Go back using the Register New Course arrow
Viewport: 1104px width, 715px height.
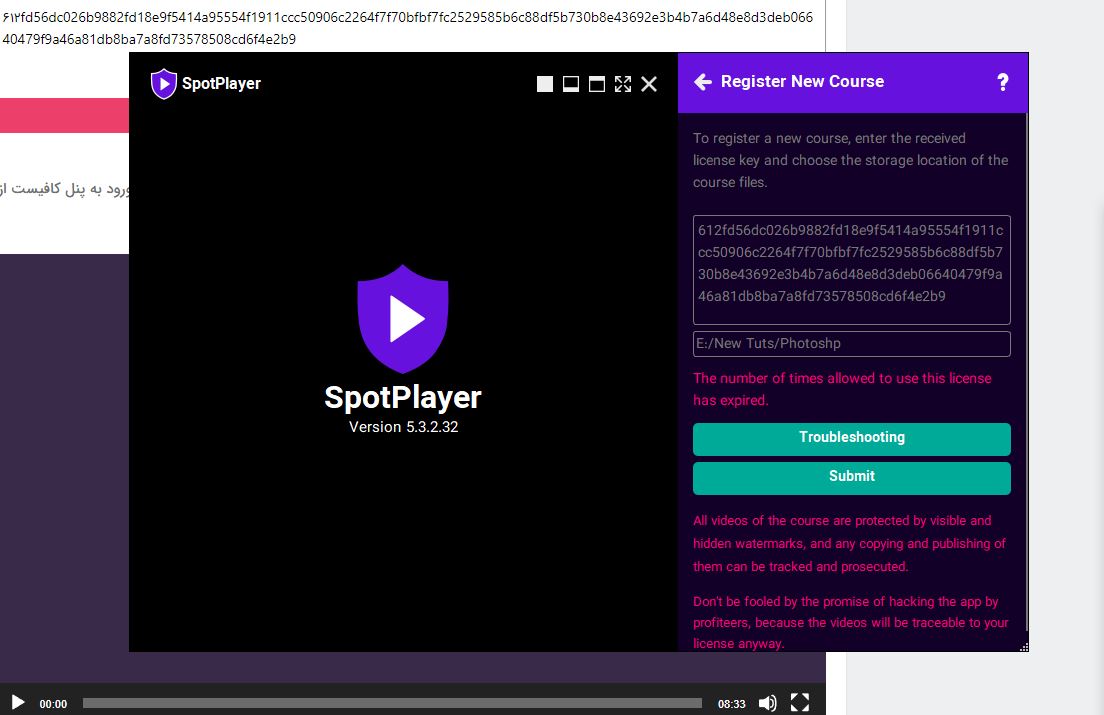703,82
